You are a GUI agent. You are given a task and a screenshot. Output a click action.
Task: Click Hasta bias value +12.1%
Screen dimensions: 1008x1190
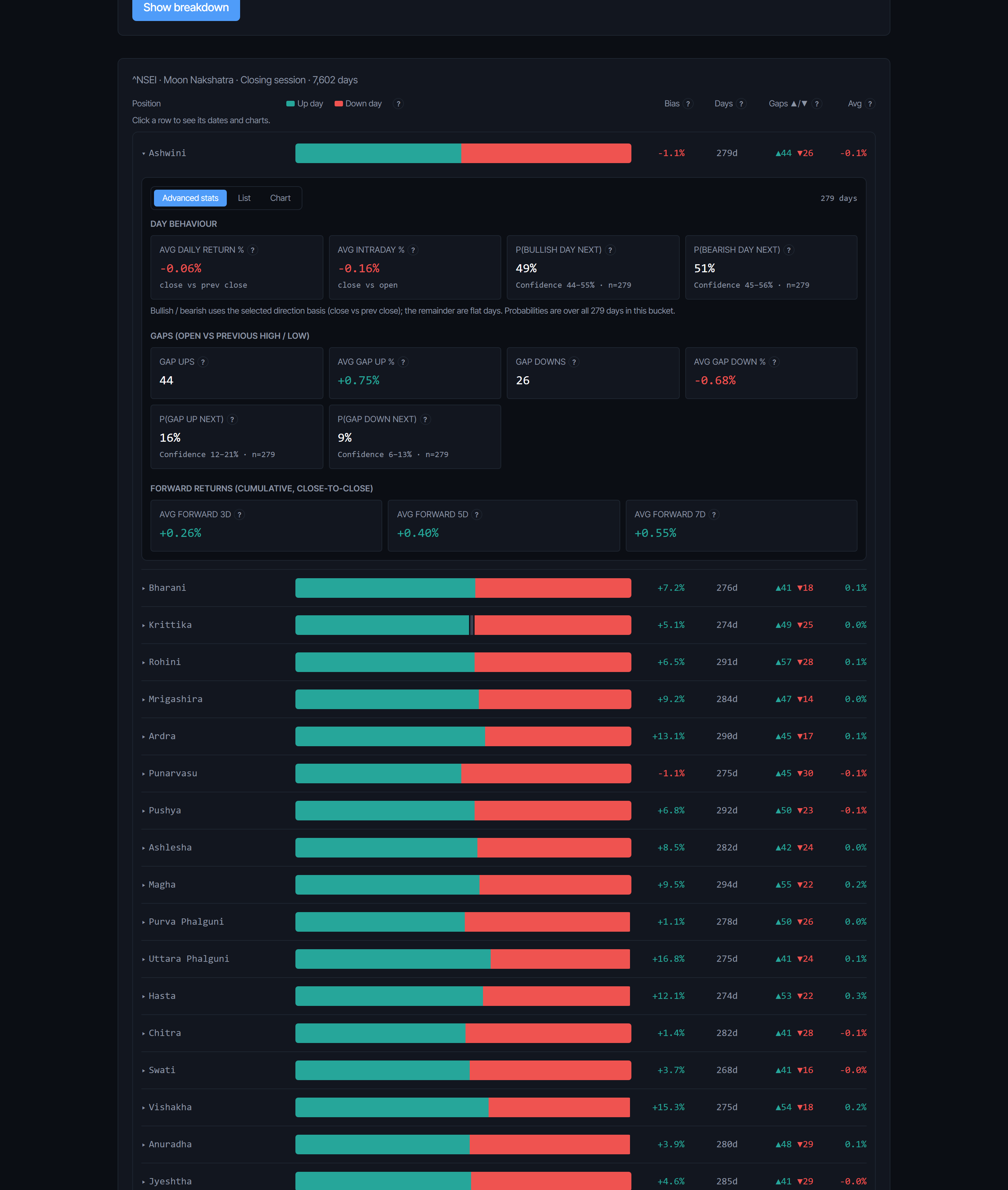668,996
